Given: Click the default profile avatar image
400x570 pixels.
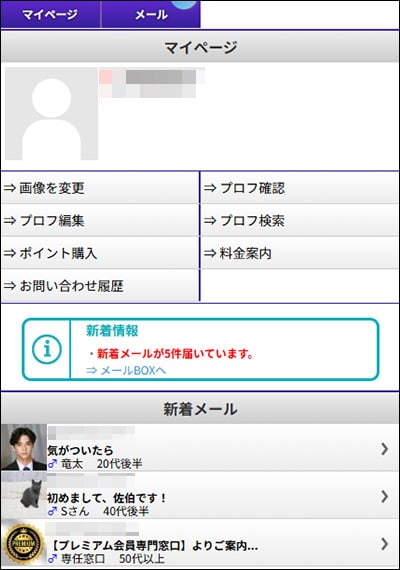Looking at the screenshot, I should click(x=52, y=114).
